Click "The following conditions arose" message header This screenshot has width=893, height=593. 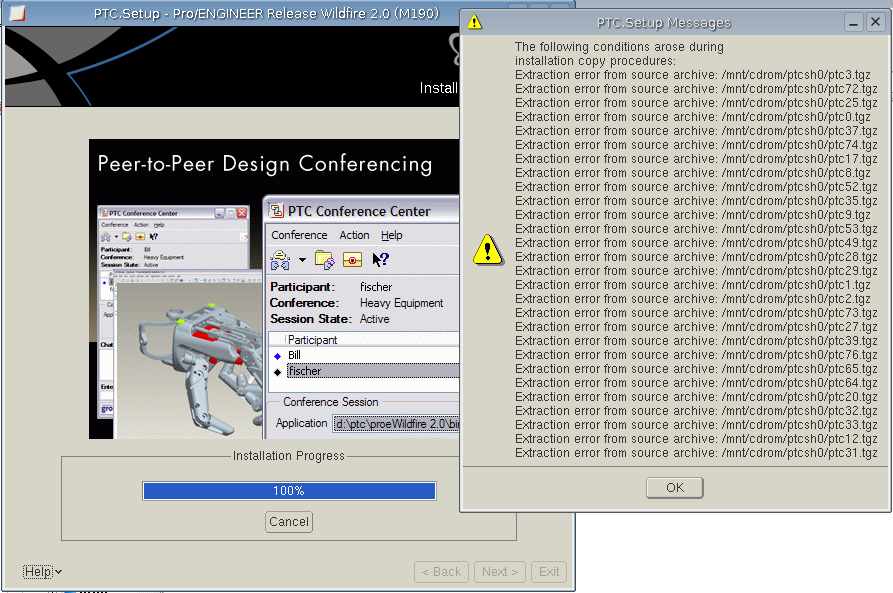(619, 54)
